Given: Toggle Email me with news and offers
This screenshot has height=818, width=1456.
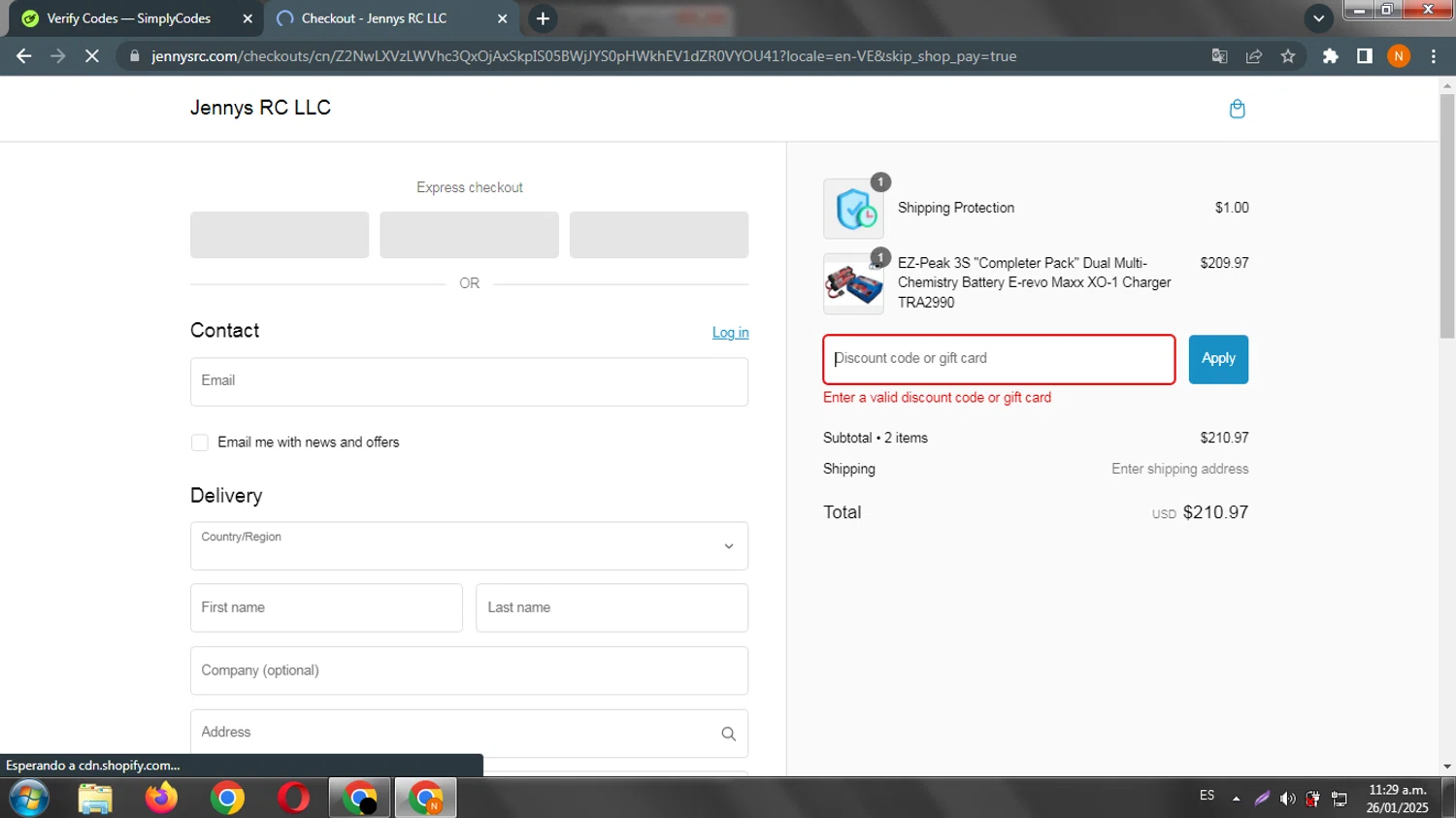Looking at the screenshot, I should click(x=200, y=442).
